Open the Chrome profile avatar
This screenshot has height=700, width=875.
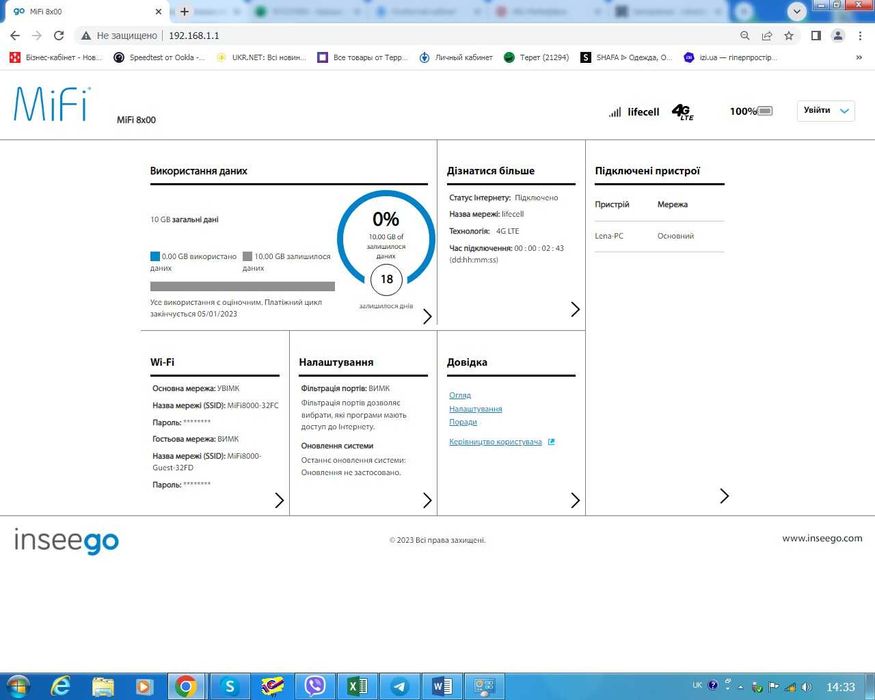(838, 36)
